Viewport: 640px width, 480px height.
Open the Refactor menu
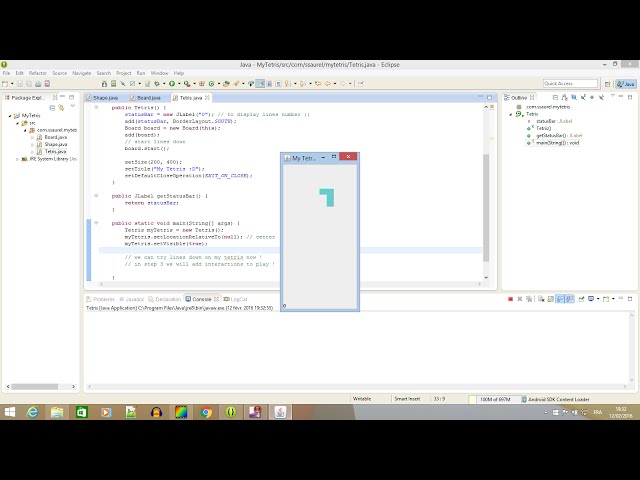pyautogui.click(x=38, y=73)
